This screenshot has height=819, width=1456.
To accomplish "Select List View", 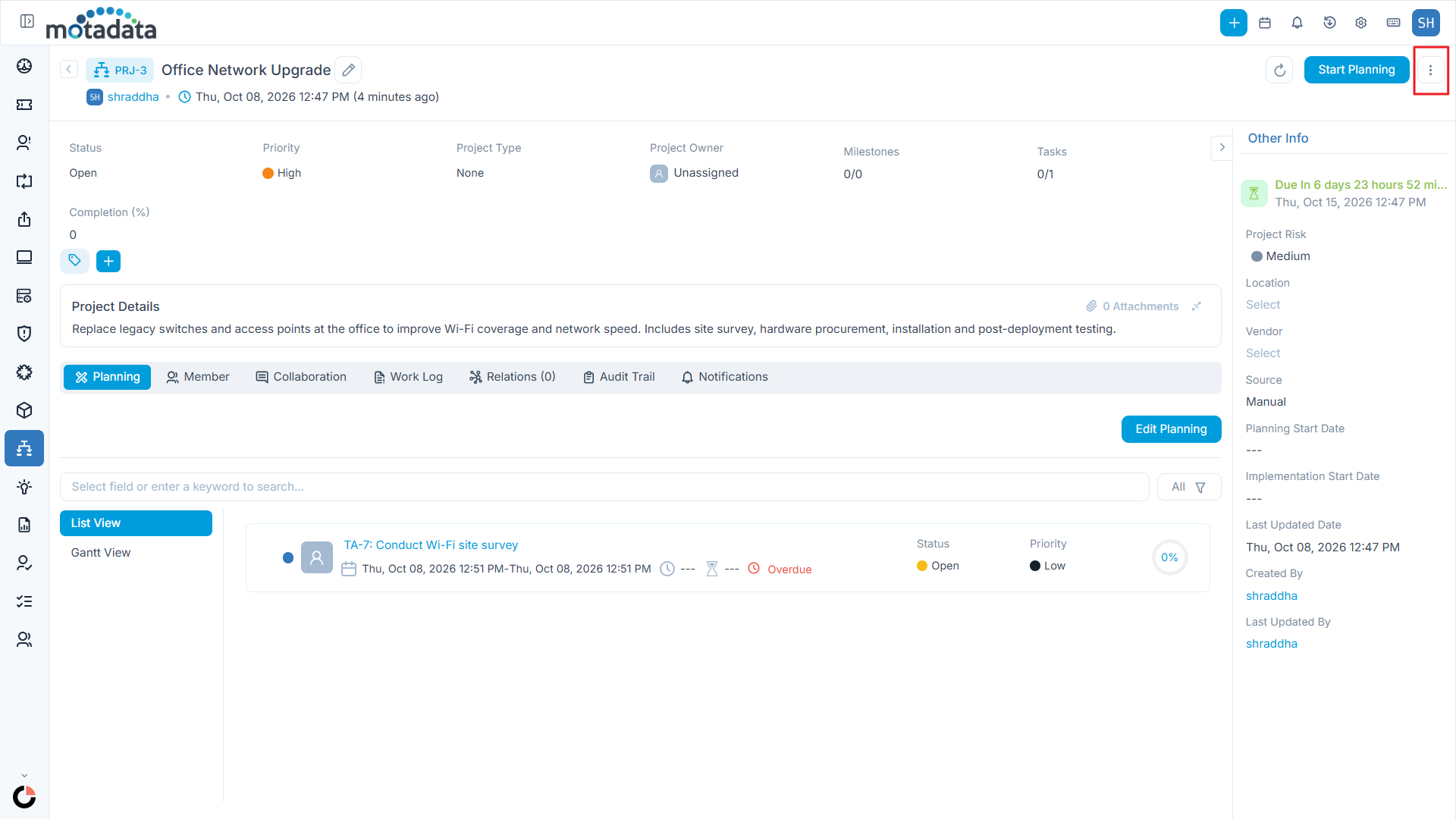I will tap(136, 523).
